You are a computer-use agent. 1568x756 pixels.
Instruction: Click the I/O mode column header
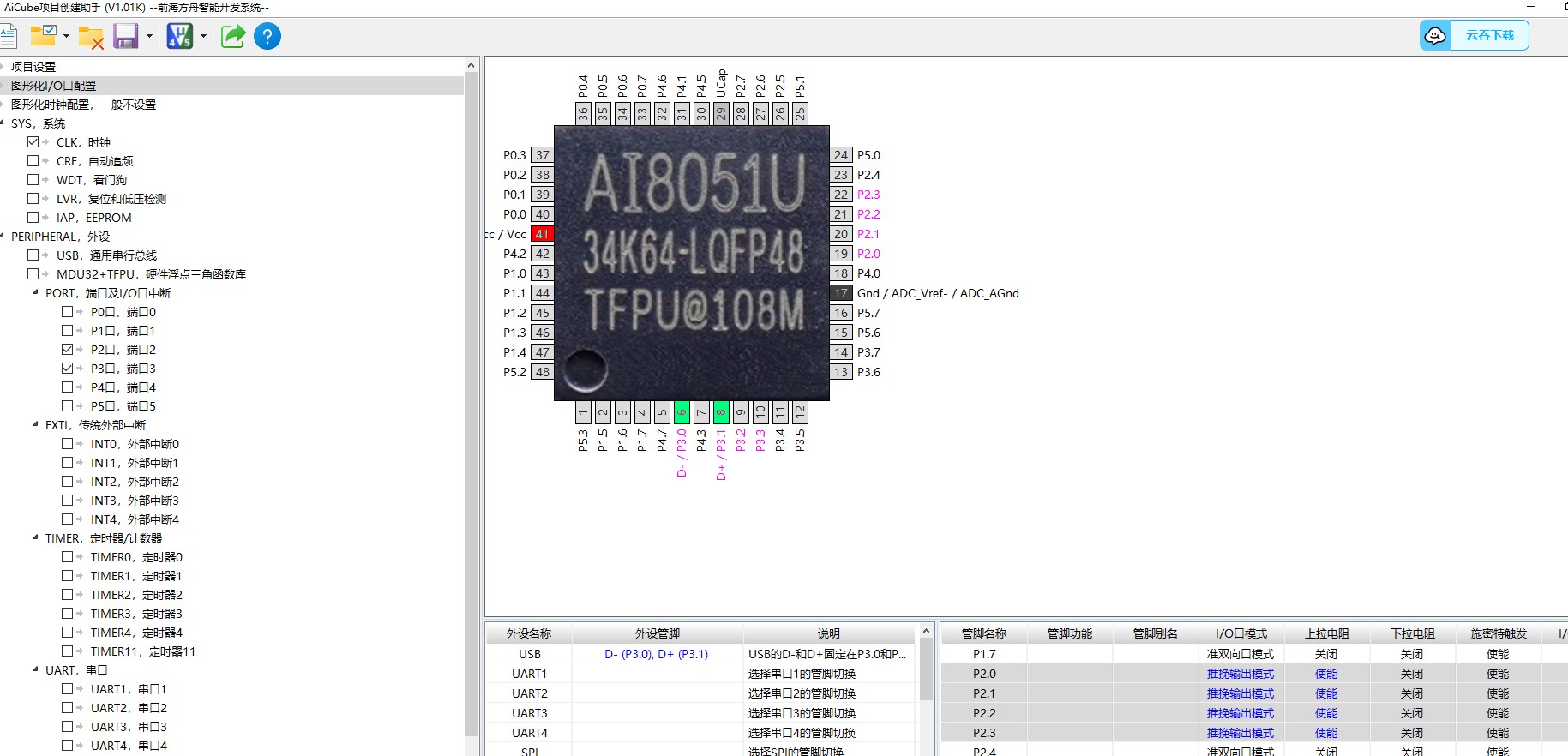coord(1241,633)
